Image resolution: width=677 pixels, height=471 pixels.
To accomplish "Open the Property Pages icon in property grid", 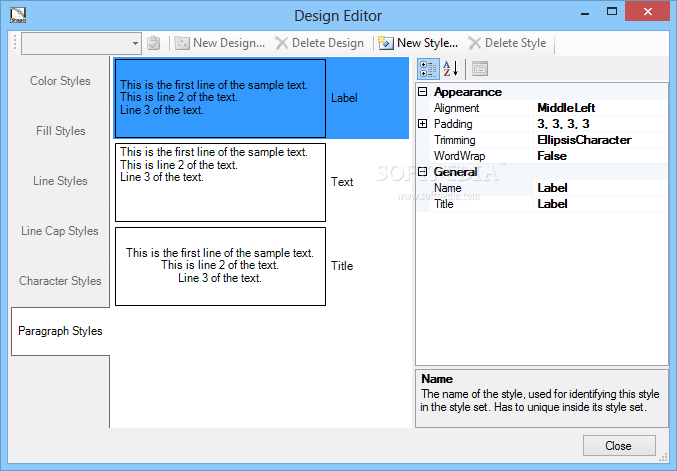I will [480, 69].
